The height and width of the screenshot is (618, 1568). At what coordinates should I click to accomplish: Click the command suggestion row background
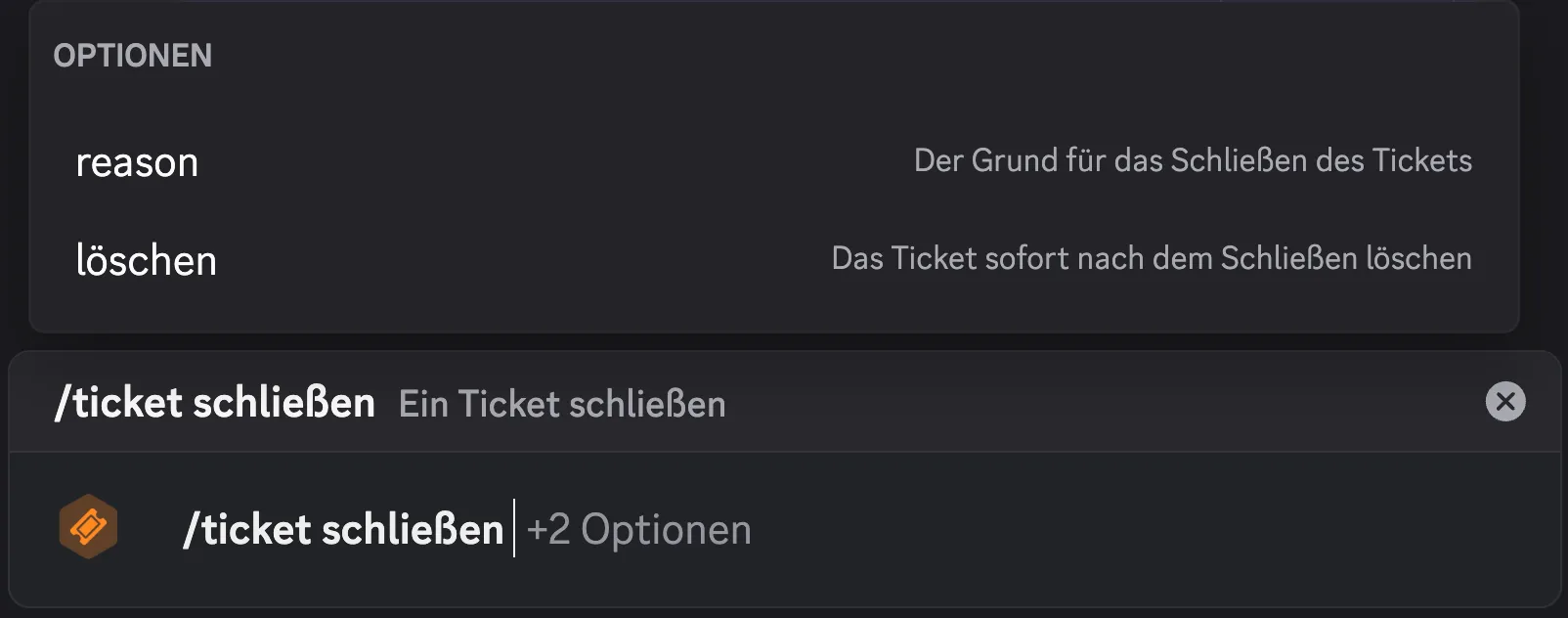pyautogui.click(x=978, y=529)
